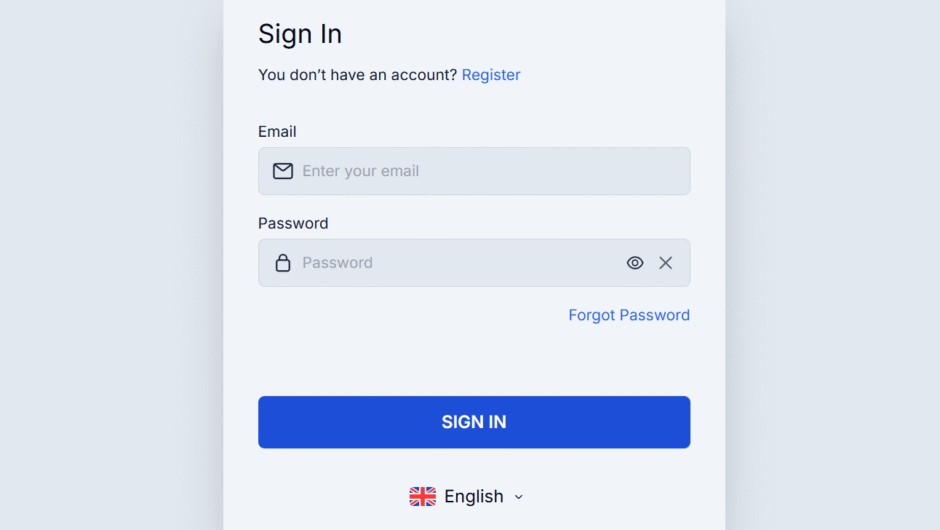The height and width of the screenshot is (530, 940).
Task: Click the "You don't have an account?" text
Action: 357,75
